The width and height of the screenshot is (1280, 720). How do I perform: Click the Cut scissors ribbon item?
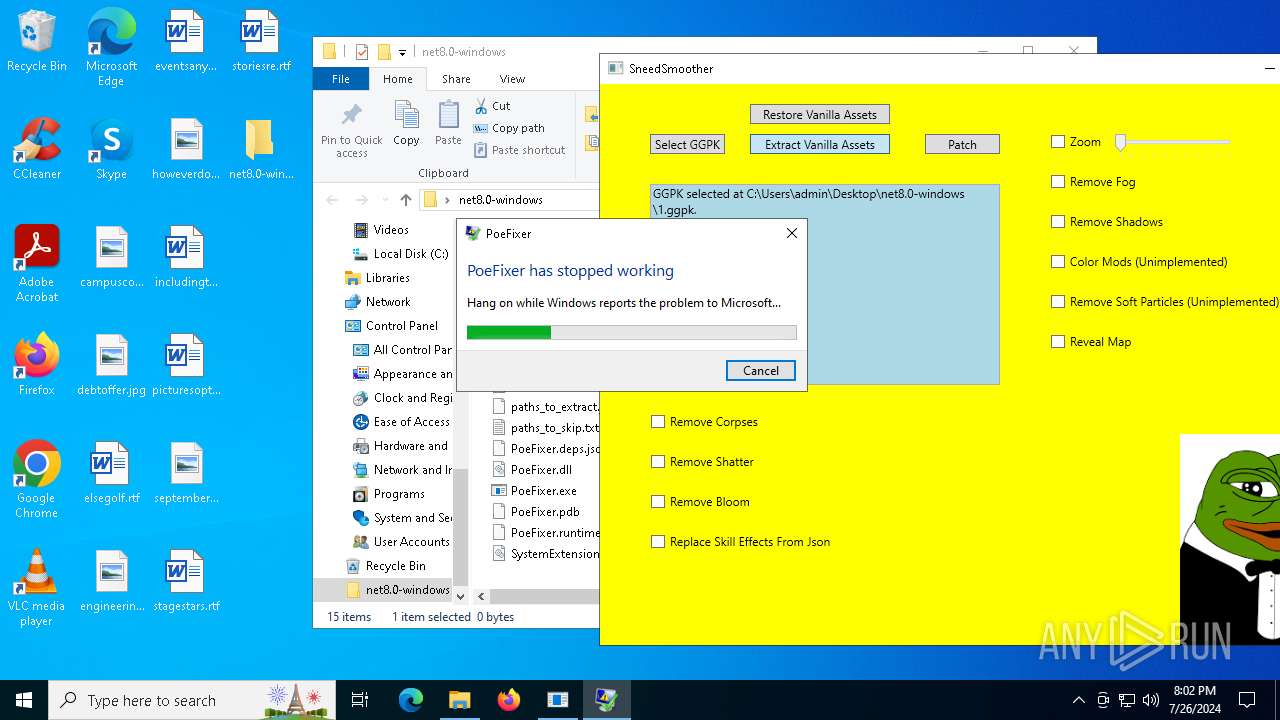(x=492, y=106)
